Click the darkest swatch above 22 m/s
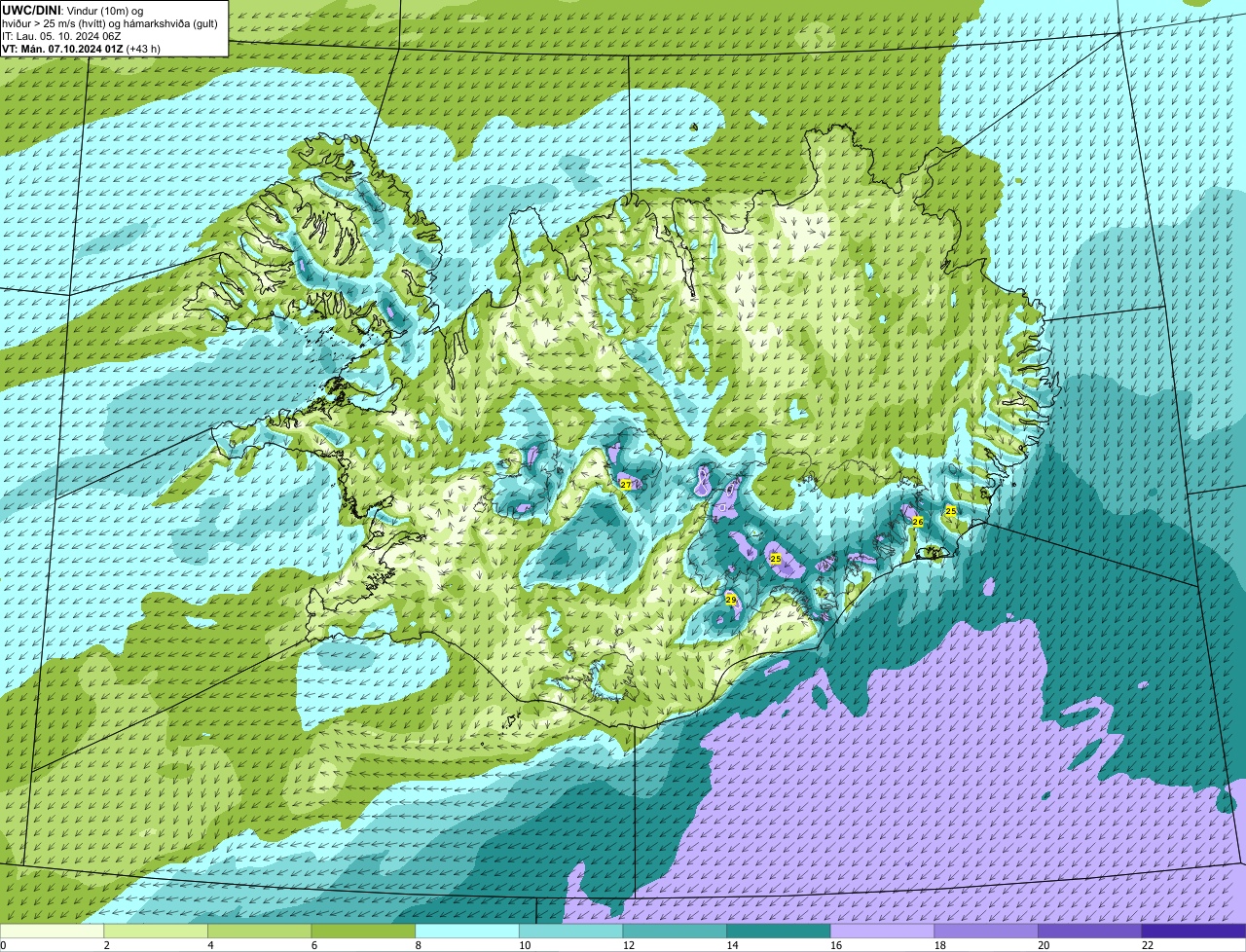 pyautogui.click(x=1194, y=931)
